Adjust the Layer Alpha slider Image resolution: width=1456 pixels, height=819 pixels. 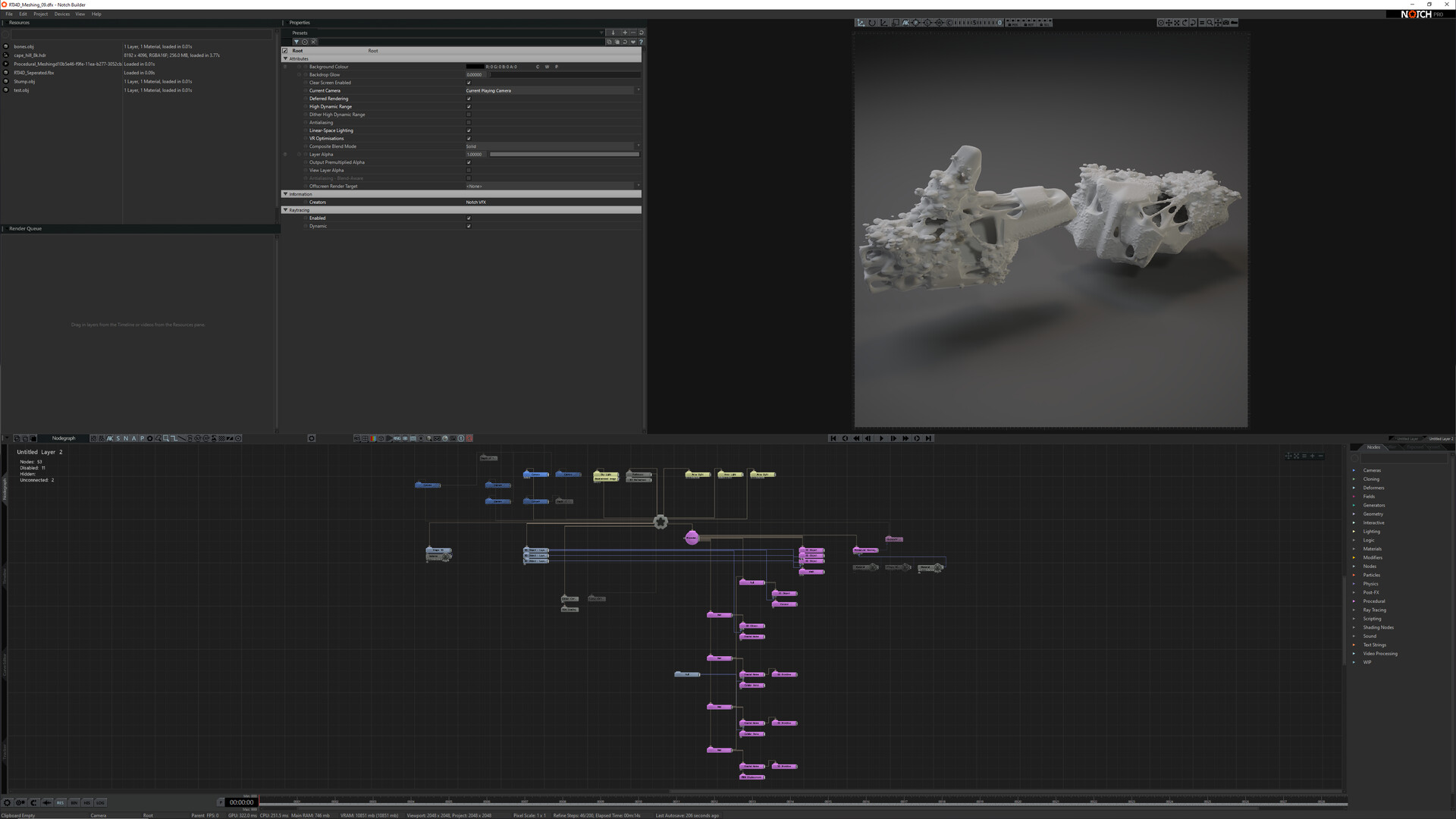point(564,155)
